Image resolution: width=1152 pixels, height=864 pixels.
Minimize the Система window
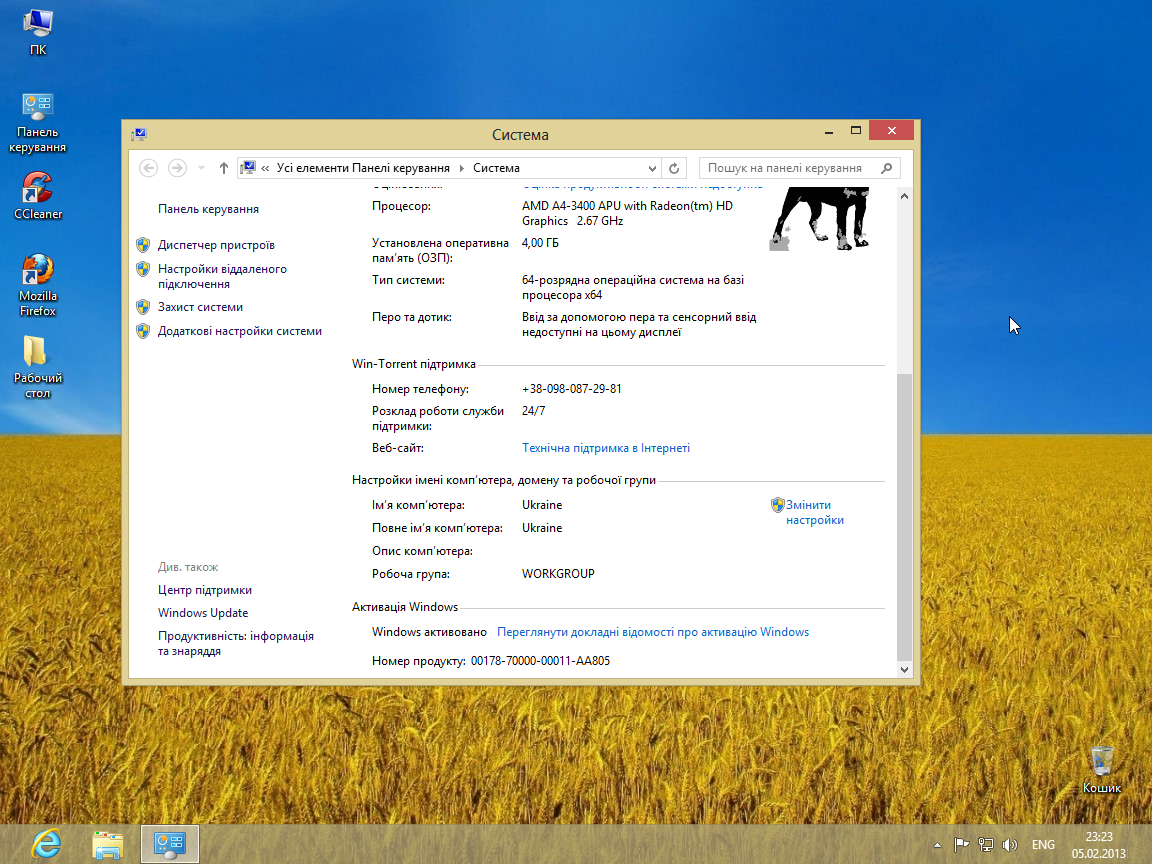click(829, 131)
